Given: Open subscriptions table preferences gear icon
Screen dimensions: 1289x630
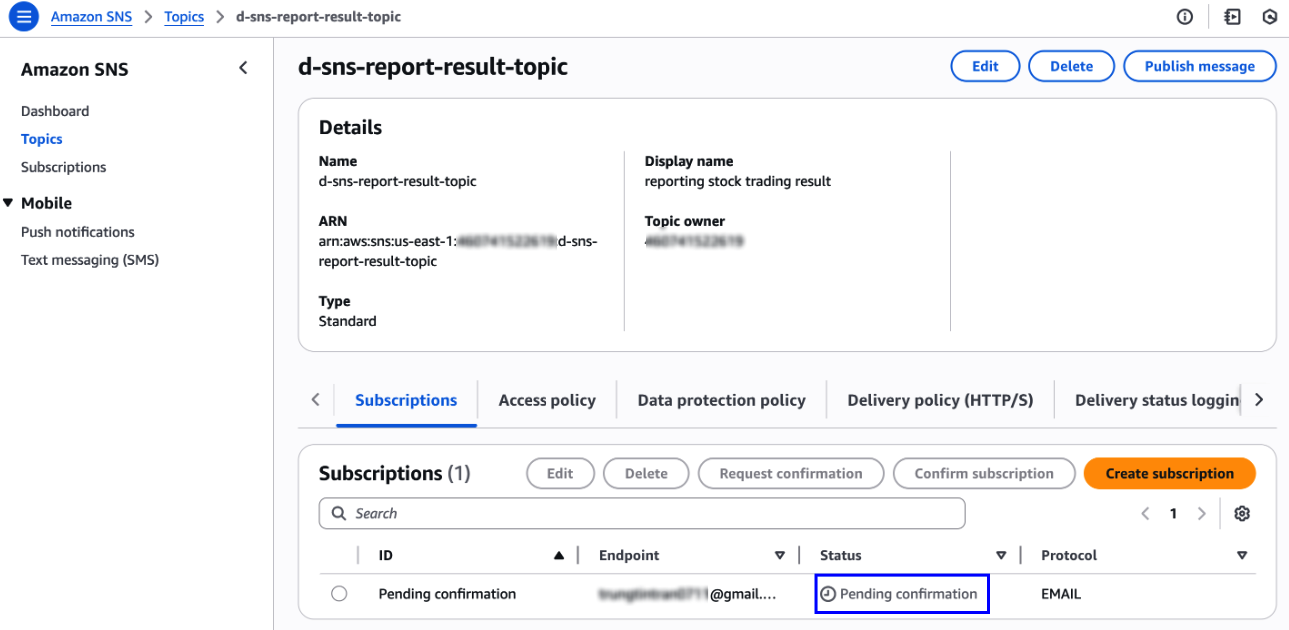Looking at the screenshot, I should pos(1242,513).
